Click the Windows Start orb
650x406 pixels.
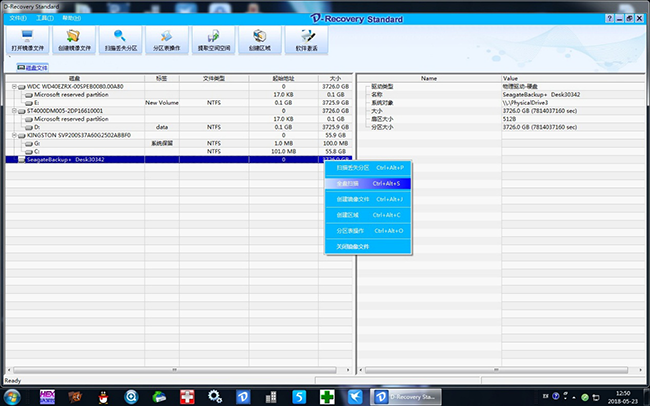12,397
